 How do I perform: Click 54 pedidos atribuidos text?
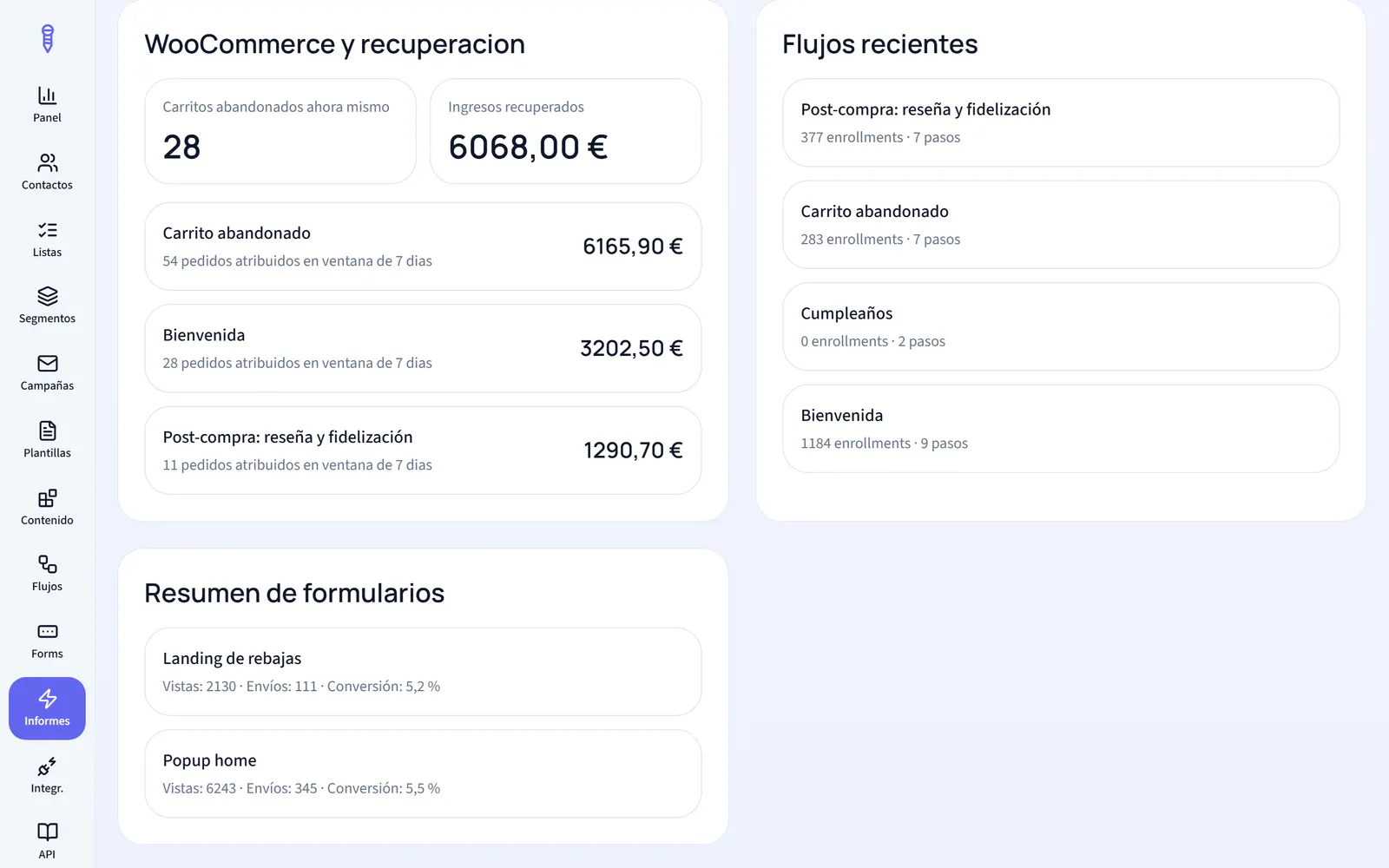pos(297,261)
